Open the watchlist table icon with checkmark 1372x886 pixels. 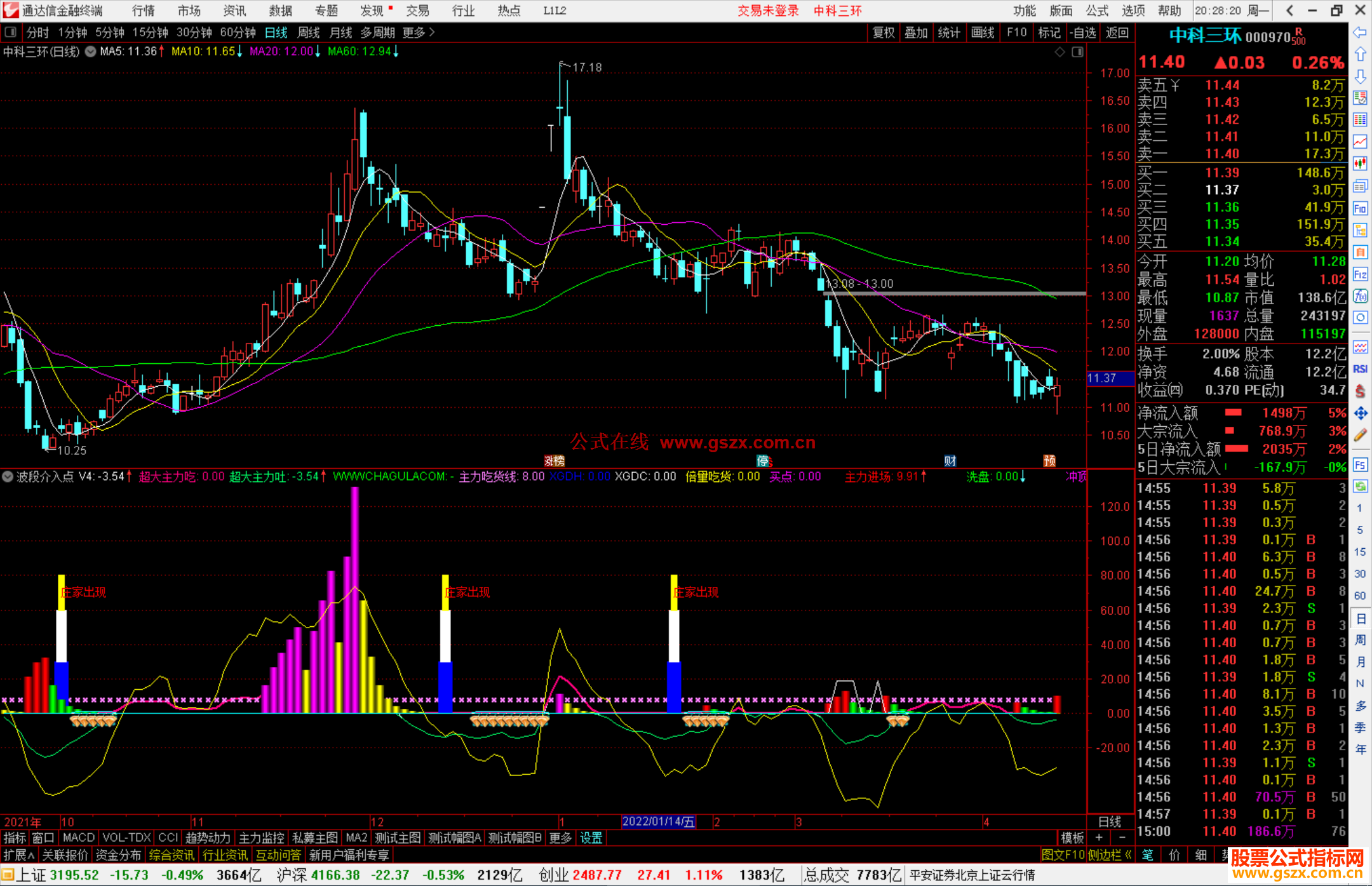click(x=1360, y=98)
